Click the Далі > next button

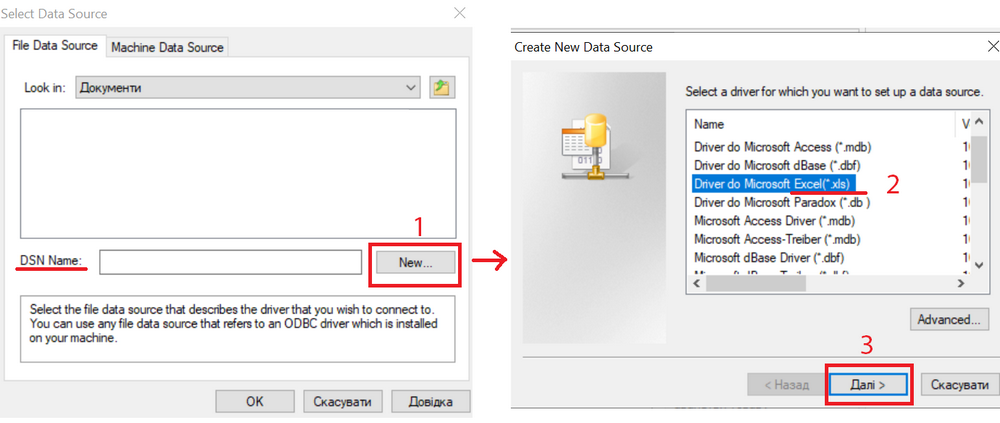pyautogui.click(x=867, y=384)
